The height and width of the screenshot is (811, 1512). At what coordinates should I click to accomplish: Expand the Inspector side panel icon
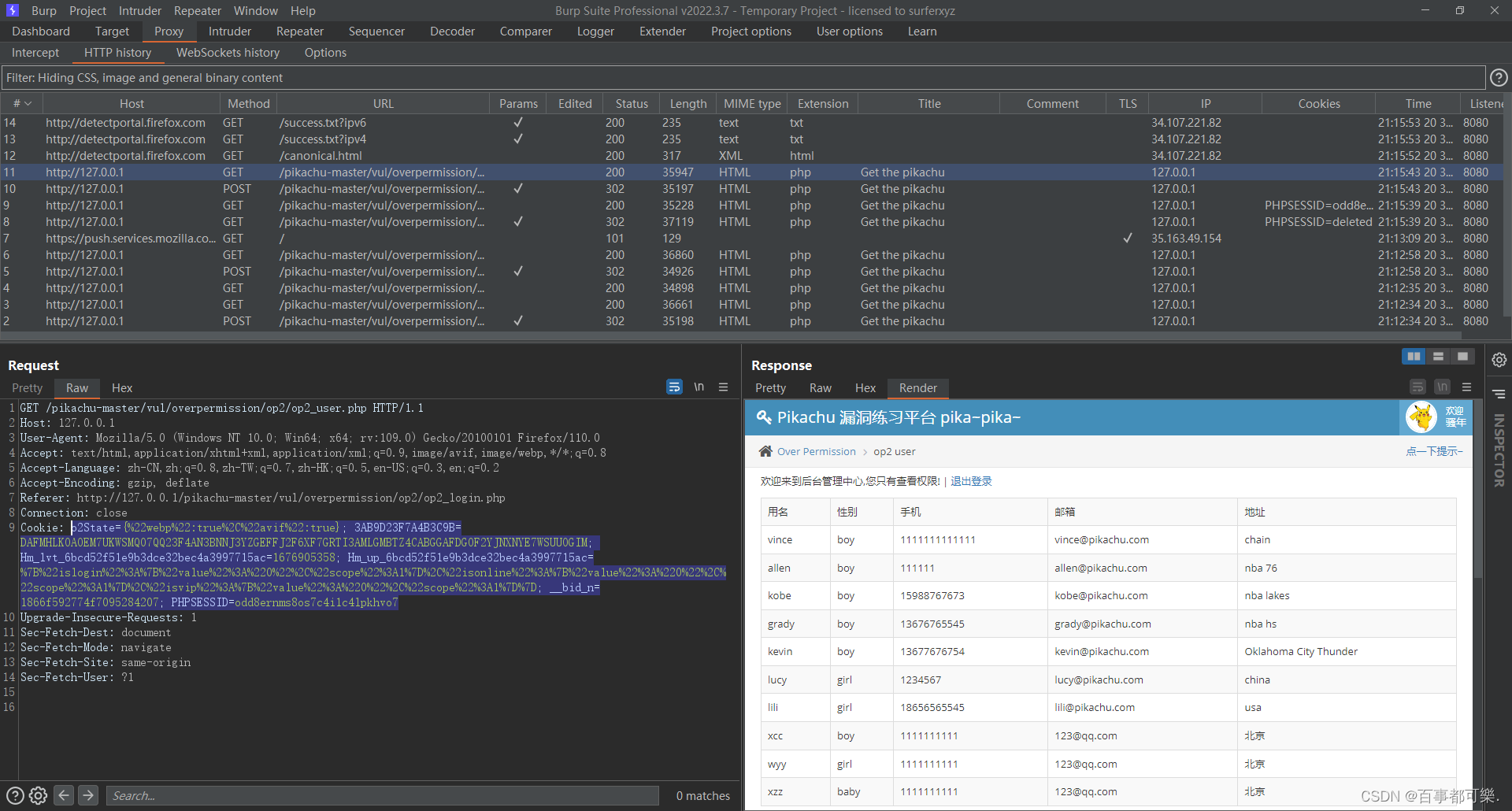(x=1499, y=394)
